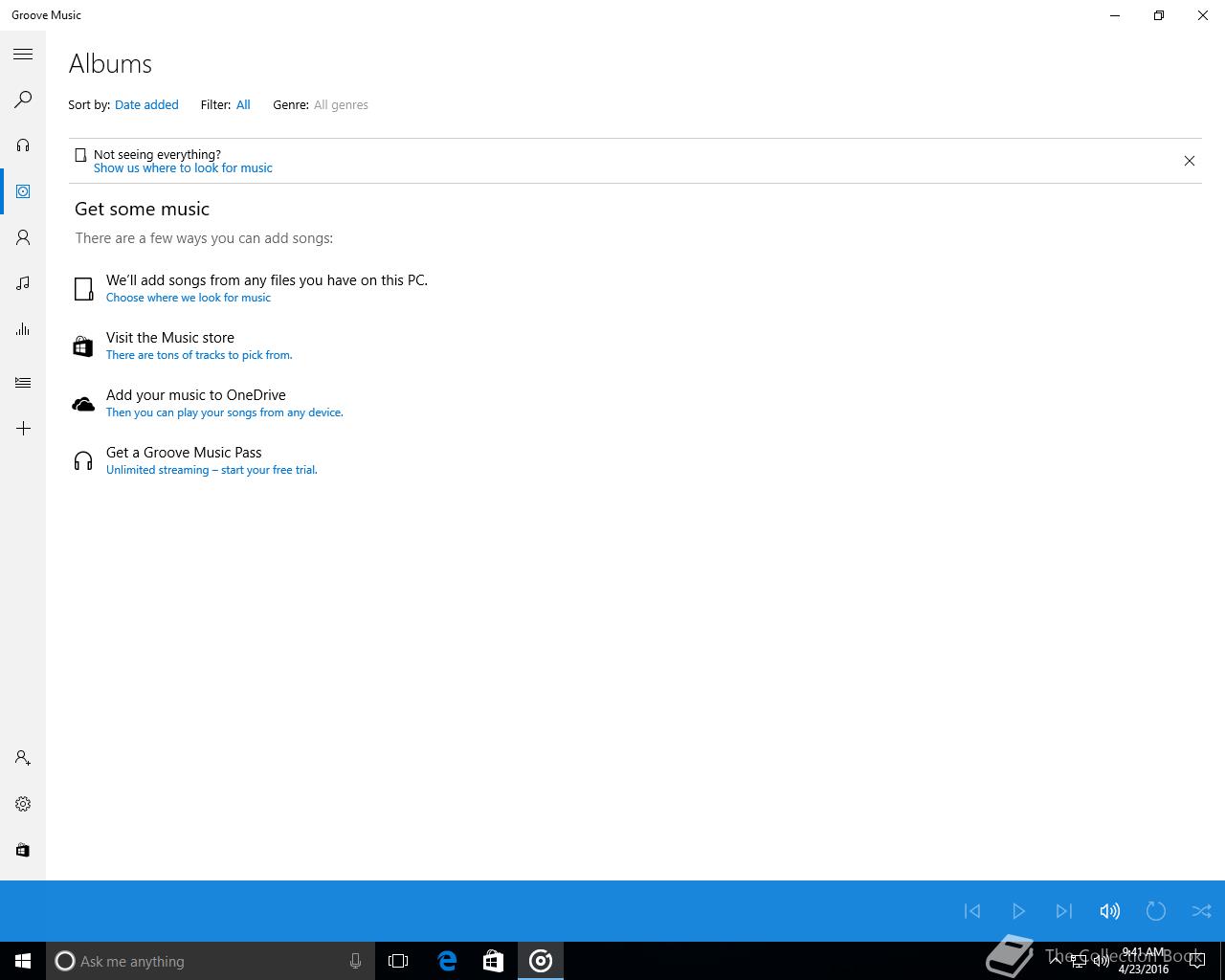
Task: Click headphones icon beside Groove Music Pass
Action: pos(83,461)
